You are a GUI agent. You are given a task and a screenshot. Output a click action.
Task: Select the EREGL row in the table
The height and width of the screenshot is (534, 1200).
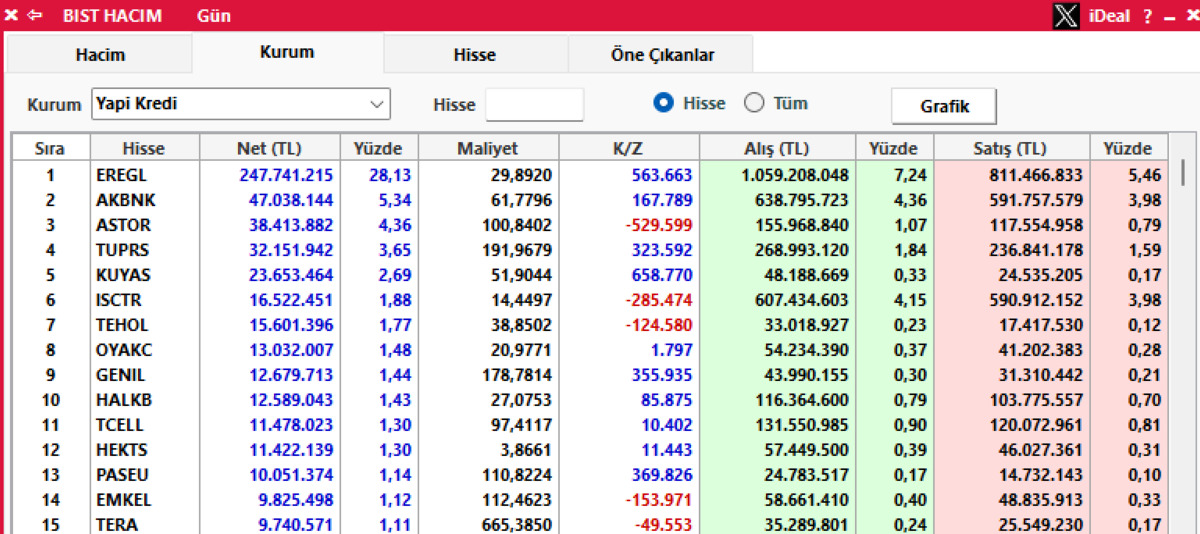pos(589,175)
